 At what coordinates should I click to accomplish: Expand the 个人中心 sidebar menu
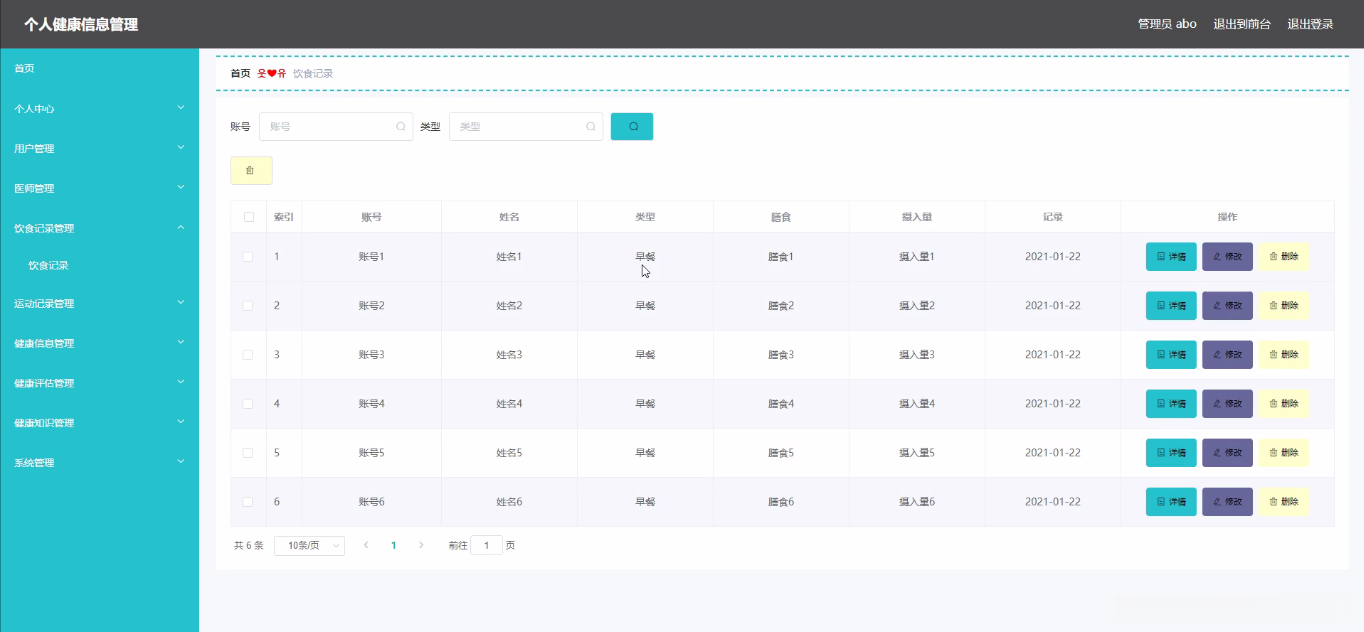click(99, 108)
